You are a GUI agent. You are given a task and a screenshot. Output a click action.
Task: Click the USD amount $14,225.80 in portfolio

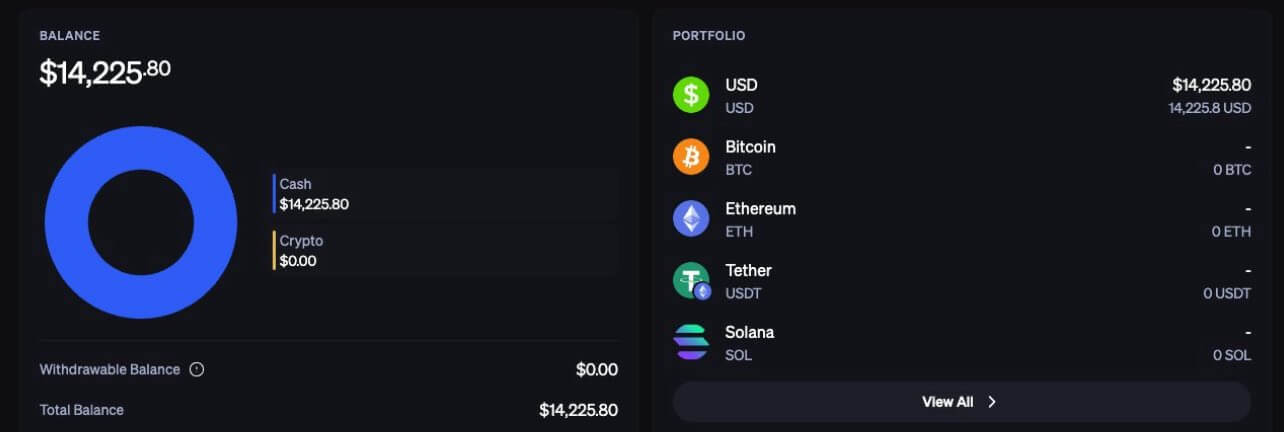coord(1211,85)
